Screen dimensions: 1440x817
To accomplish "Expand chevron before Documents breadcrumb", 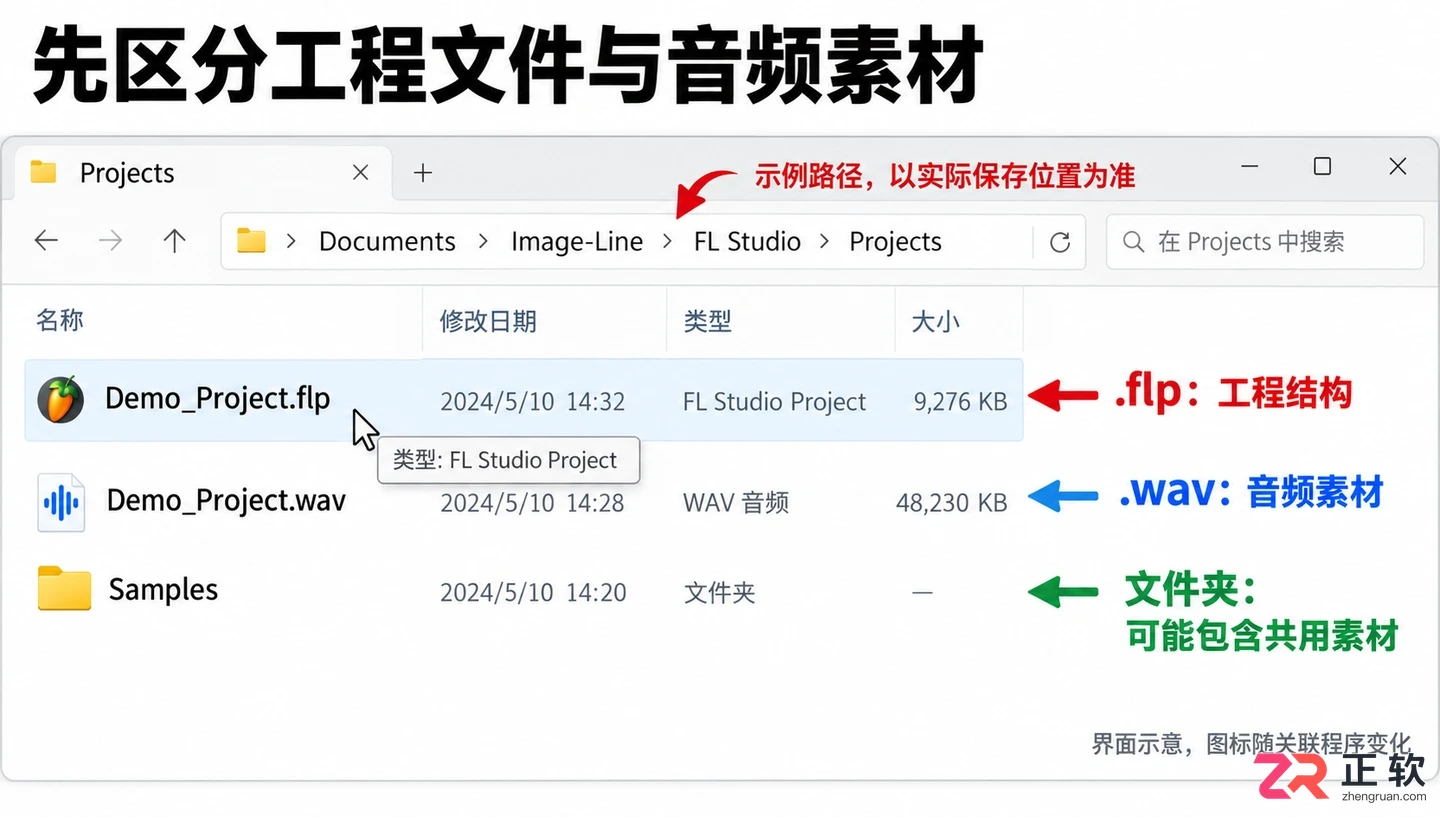I will pyautogui.click(x=292, y=242).
